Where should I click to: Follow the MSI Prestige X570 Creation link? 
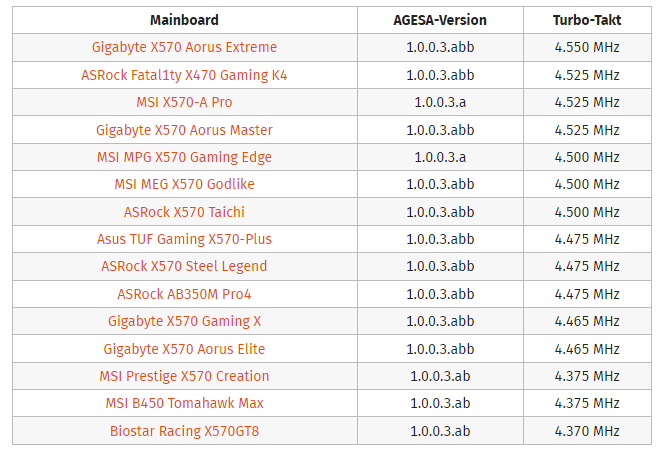point(184,376)
